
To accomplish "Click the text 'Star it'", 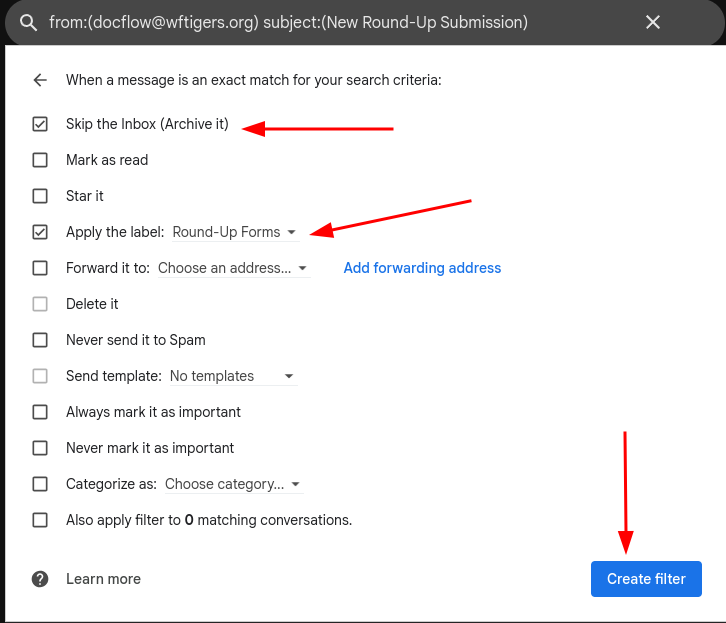I will 85,196.
